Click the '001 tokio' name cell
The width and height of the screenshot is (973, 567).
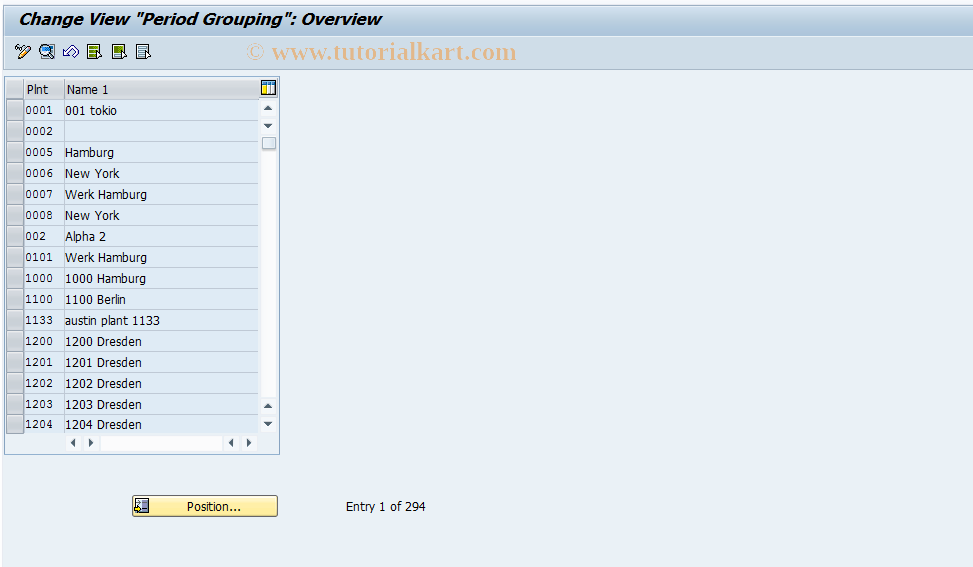(161, 110)
